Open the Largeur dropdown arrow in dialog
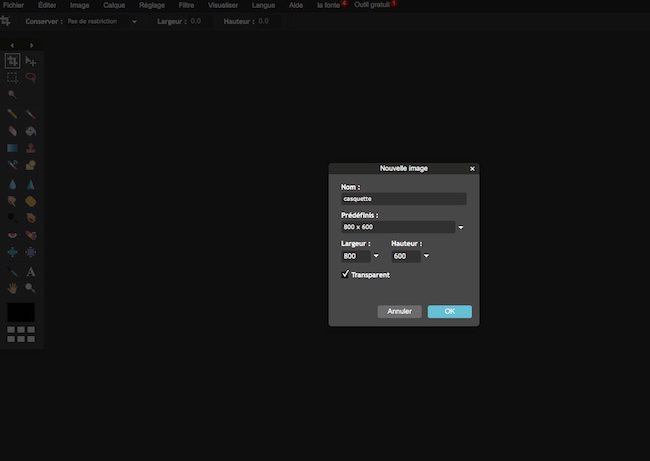 [376, 256]
